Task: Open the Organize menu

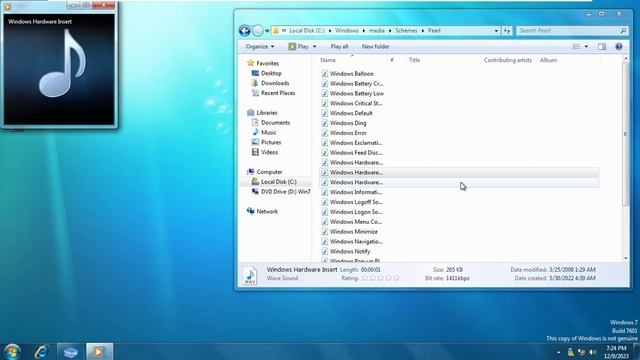Action: [x=260, y=47]
